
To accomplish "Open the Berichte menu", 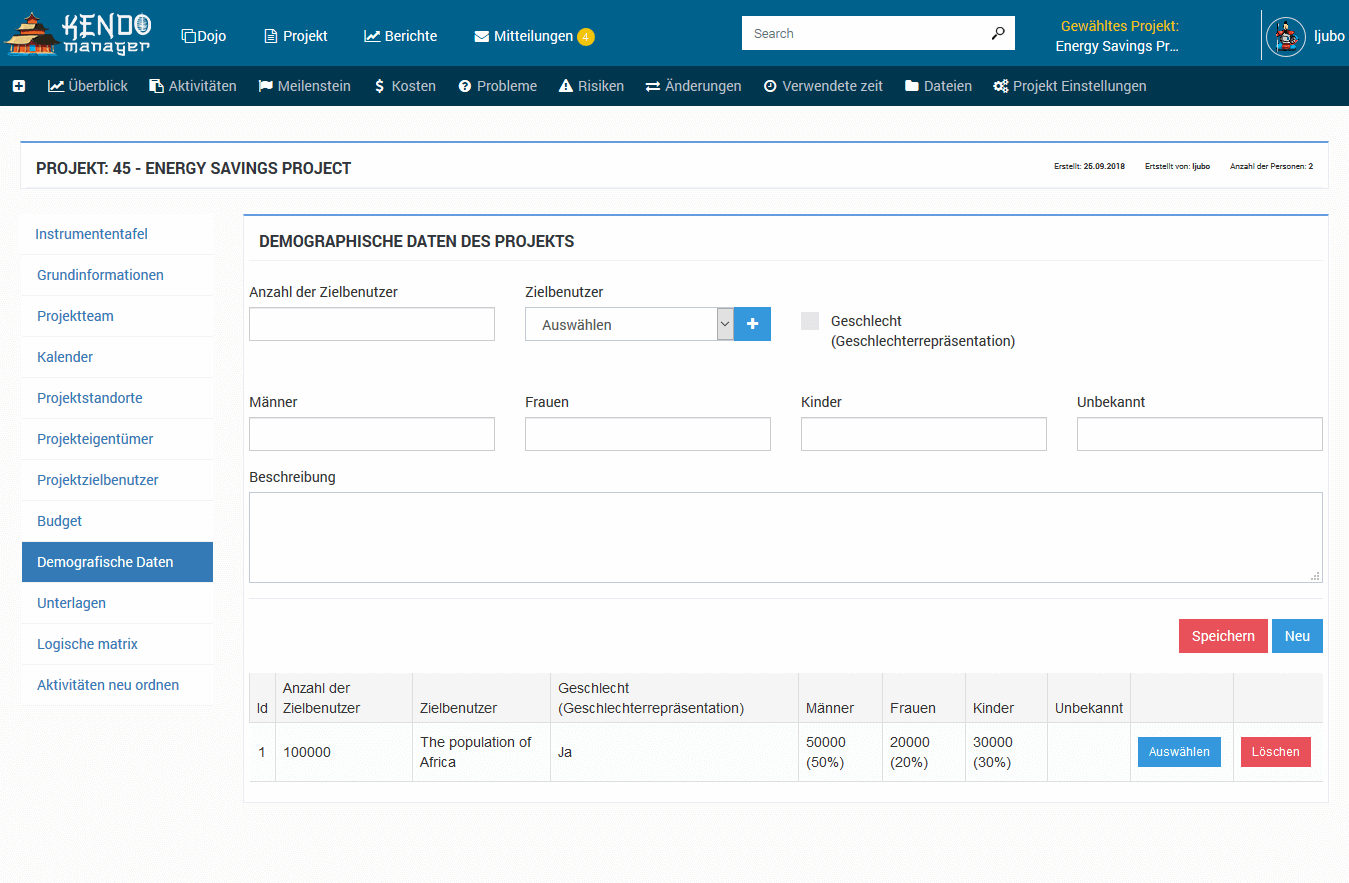I will tap(400, 36).
